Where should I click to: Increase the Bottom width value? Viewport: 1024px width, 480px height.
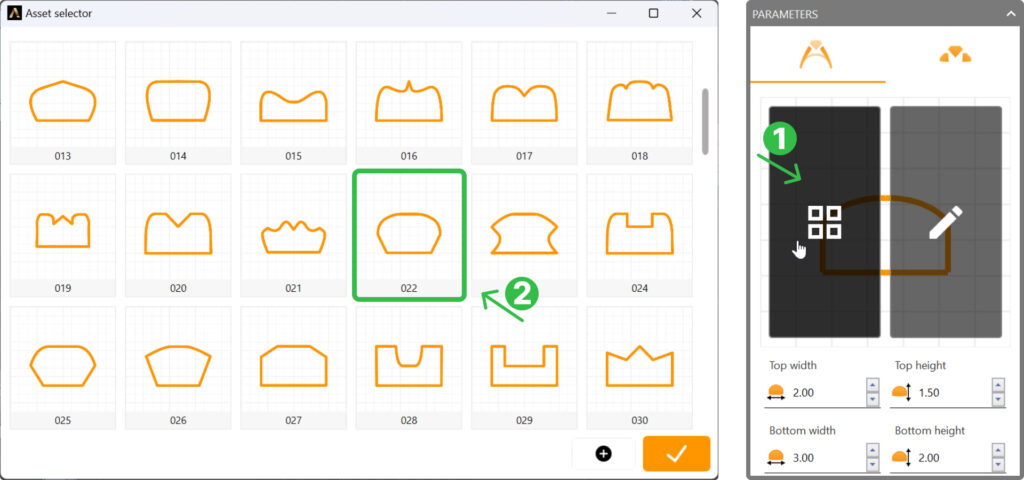point(873,451)
